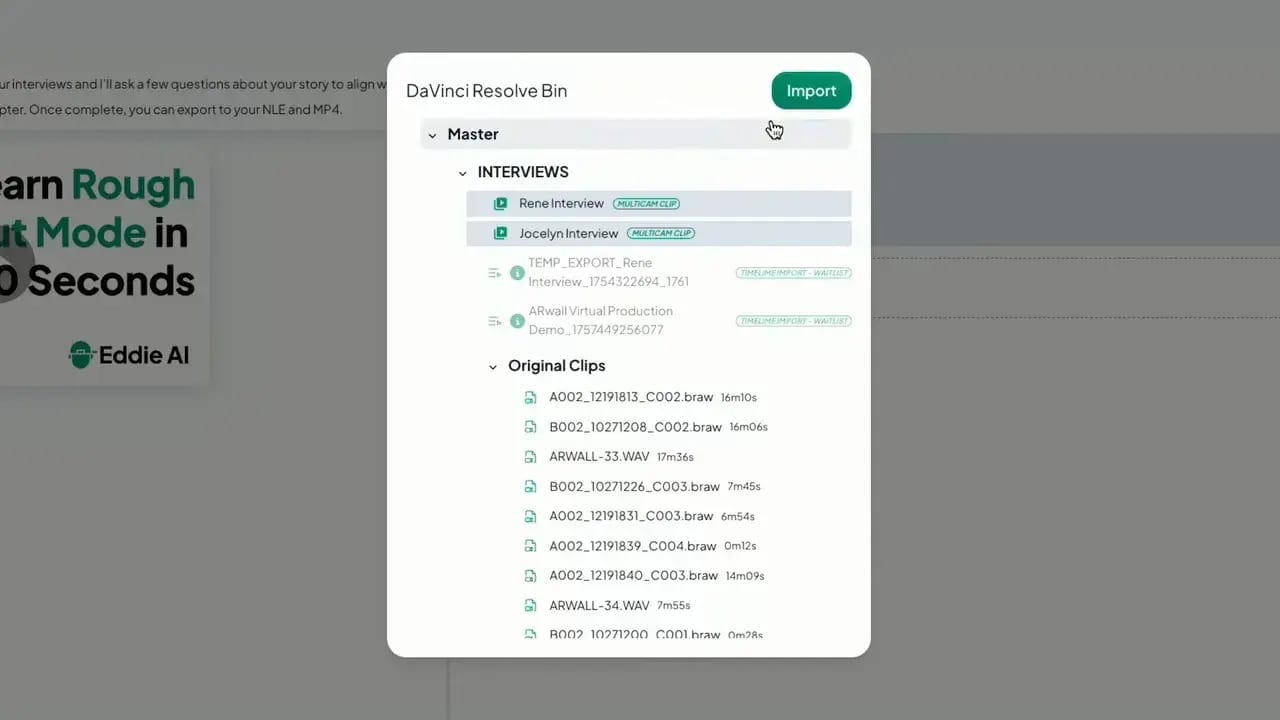Click the file icon for B002_10271208_C002.braw
Screen dimensions: 1280x720
531,427
